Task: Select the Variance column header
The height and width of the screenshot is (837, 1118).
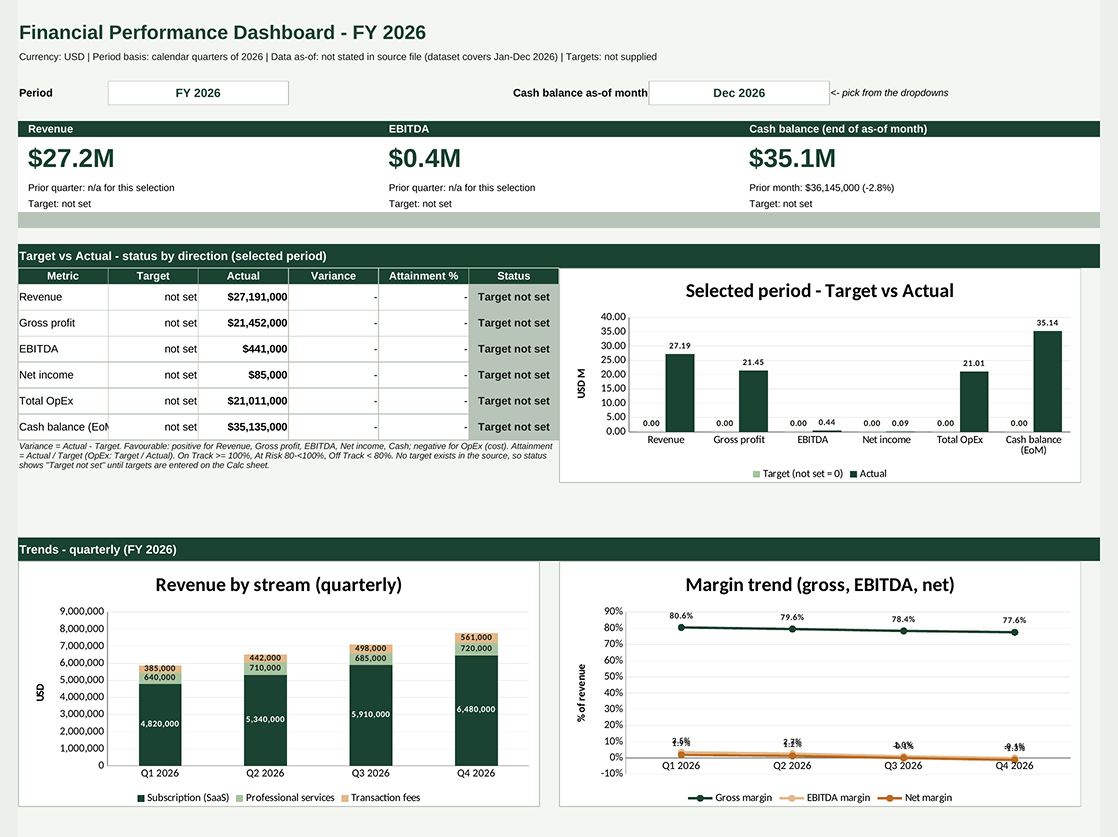Action: coord(333,276)
